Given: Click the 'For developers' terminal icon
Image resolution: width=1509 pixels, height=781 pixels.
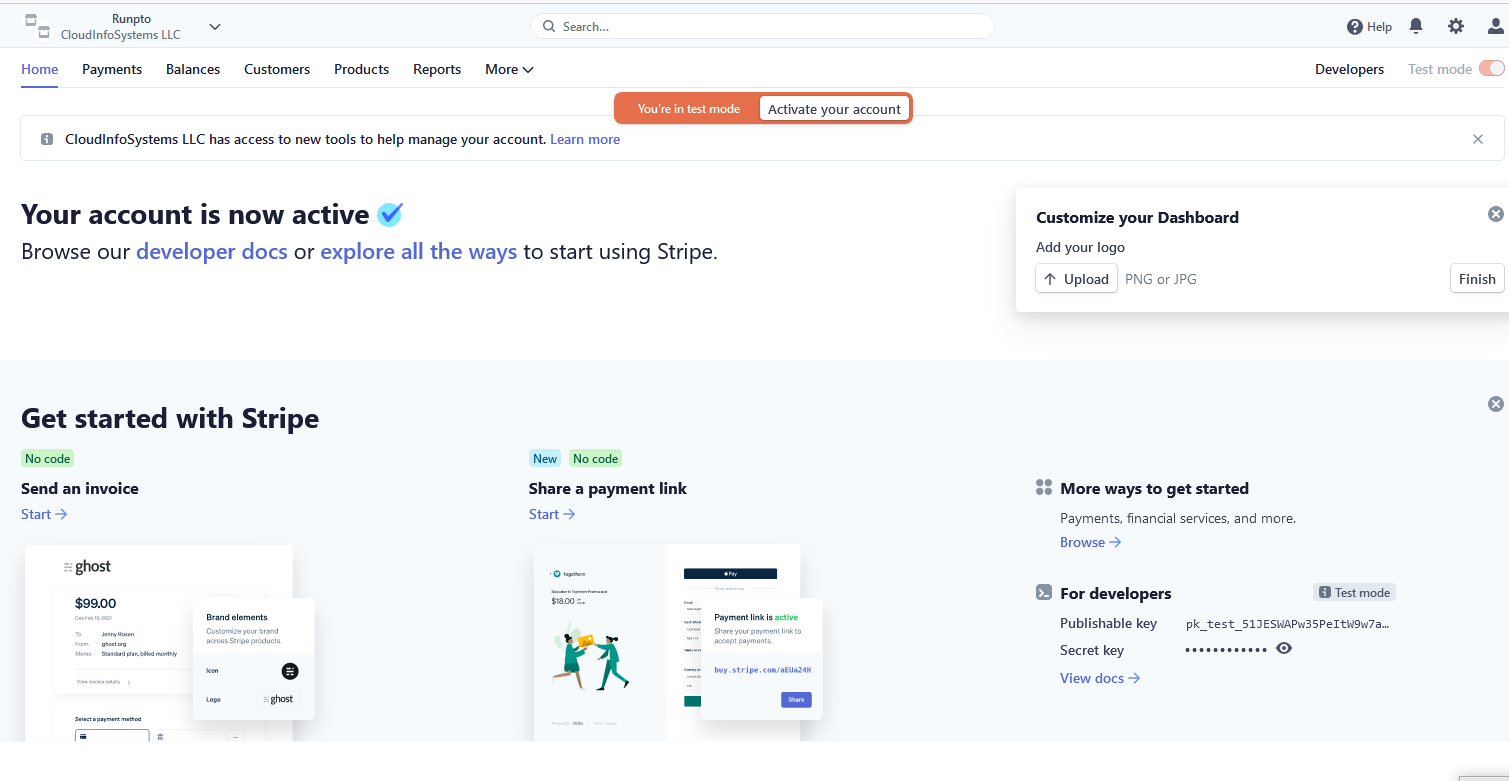Looking at the screenshot, I should 1043,592.
